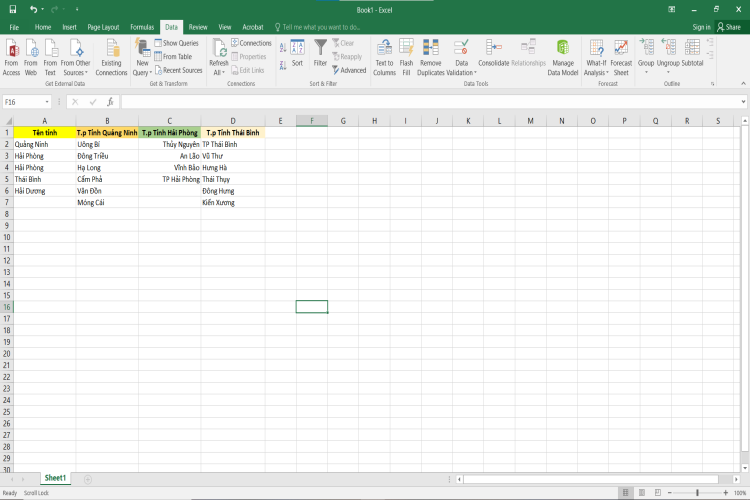Click Ungroup in Outline group
This screenshot has width=750, height=500.
(668, 56)
